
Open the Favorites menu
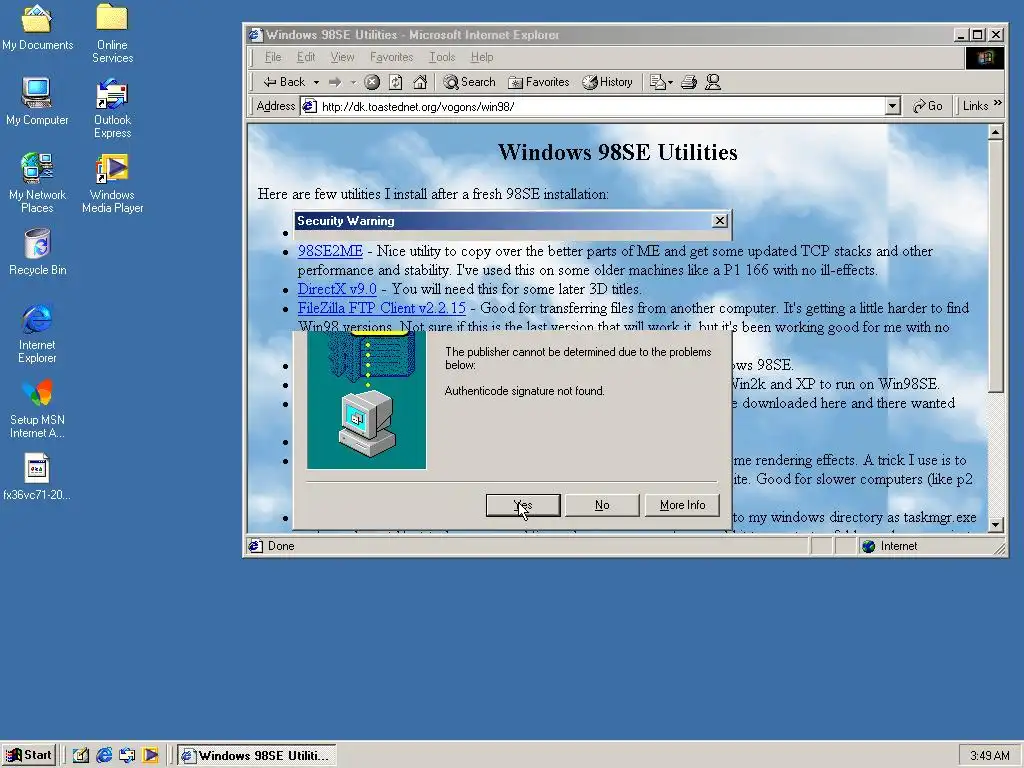coord(391,57)
